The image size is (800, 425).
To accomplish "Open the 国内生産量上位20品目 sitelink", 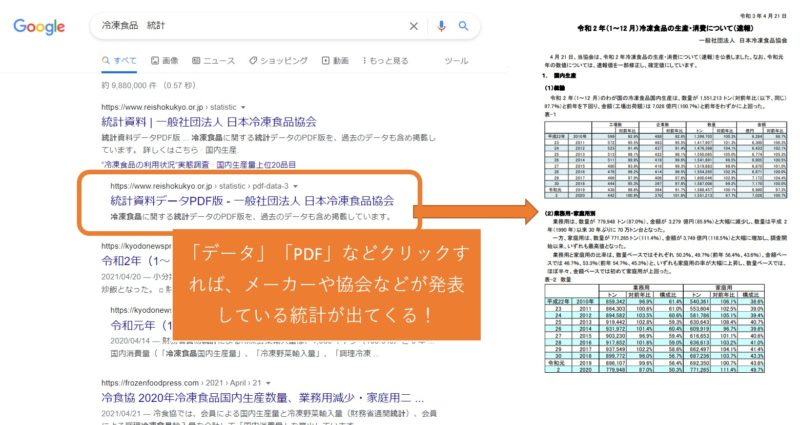I will 256,165.
